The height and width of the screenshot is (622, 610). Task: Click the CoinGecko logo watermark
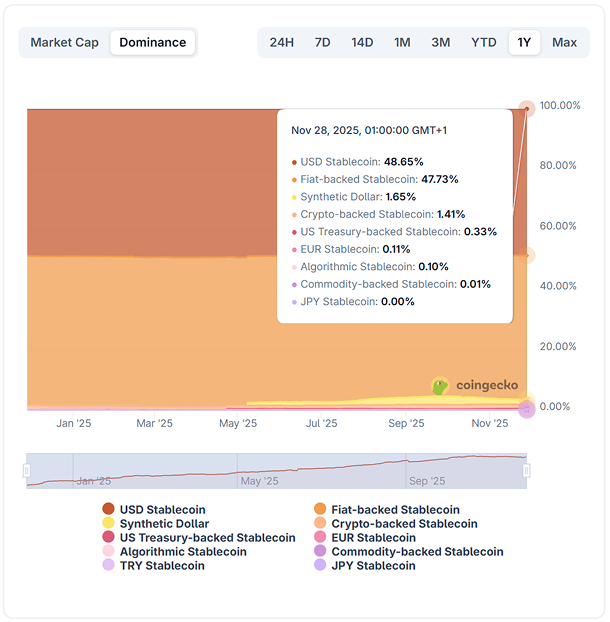click(470, 385)
